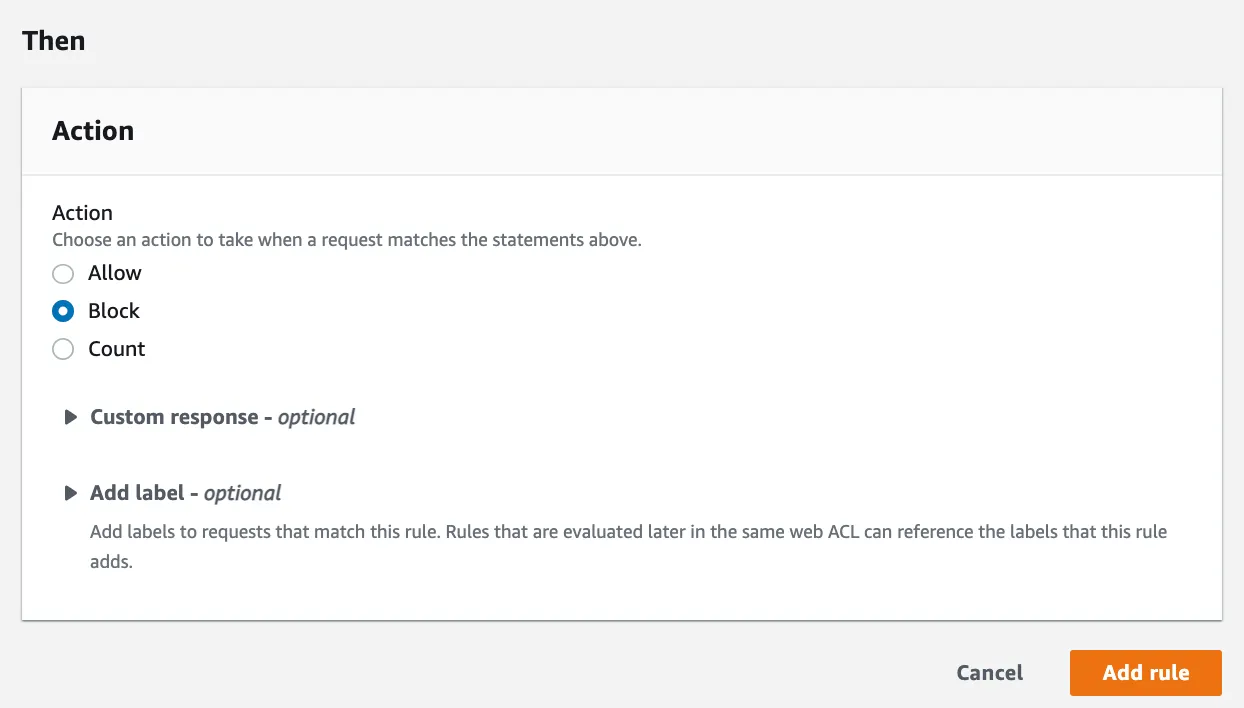Click the Add label description paragraph
This screenshot has height=708, width=1244.
click(628, 532)
